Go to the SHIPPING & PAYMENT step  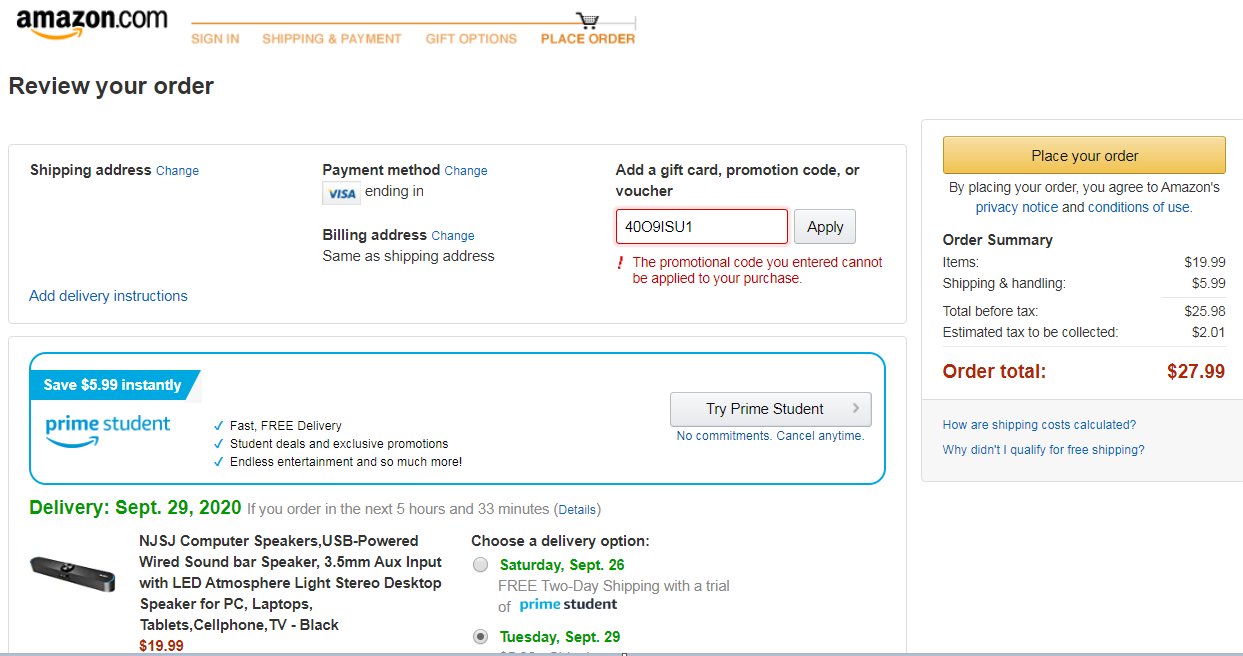332,39
